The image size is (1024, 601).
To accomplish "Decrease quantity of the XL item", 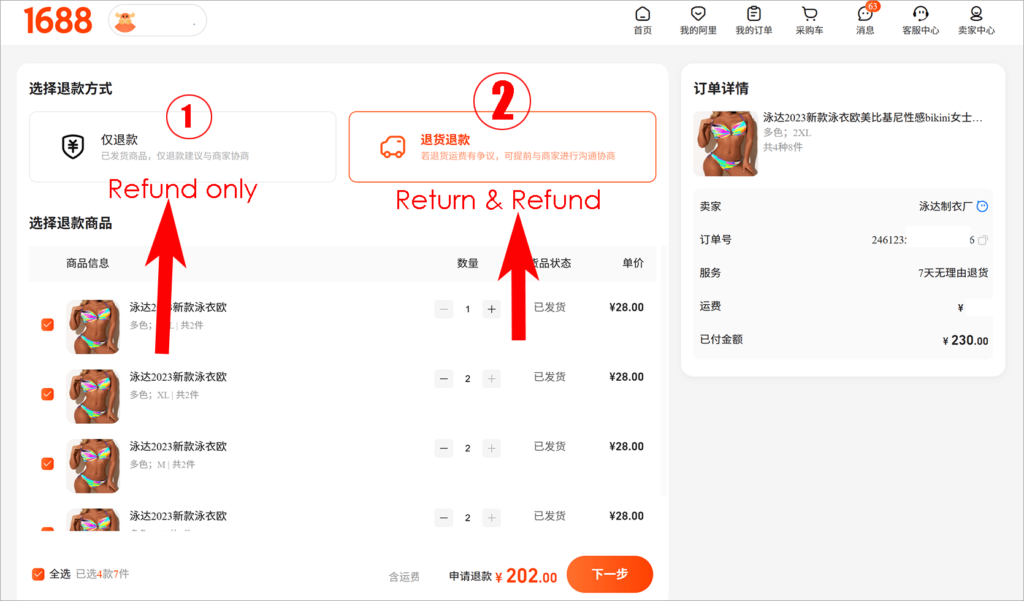I will (x=443, y=378).
